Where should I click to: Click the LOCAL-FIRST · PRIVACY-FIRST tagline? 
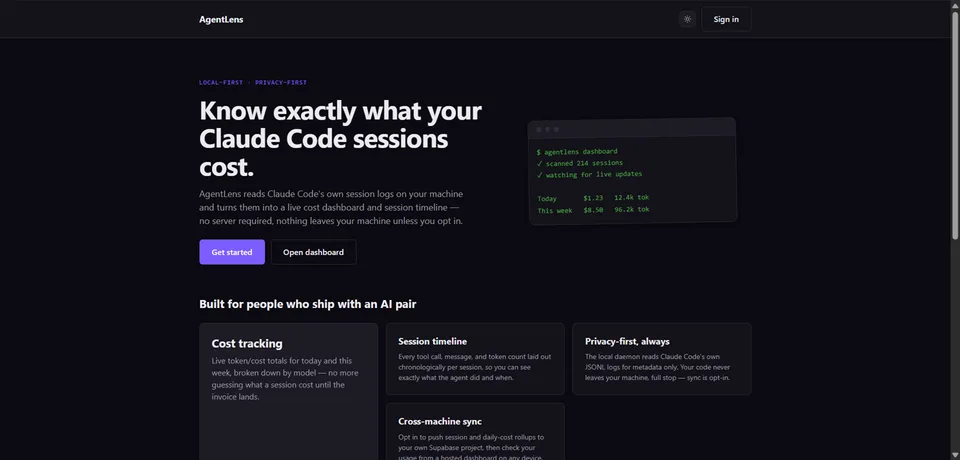[253, 82]
